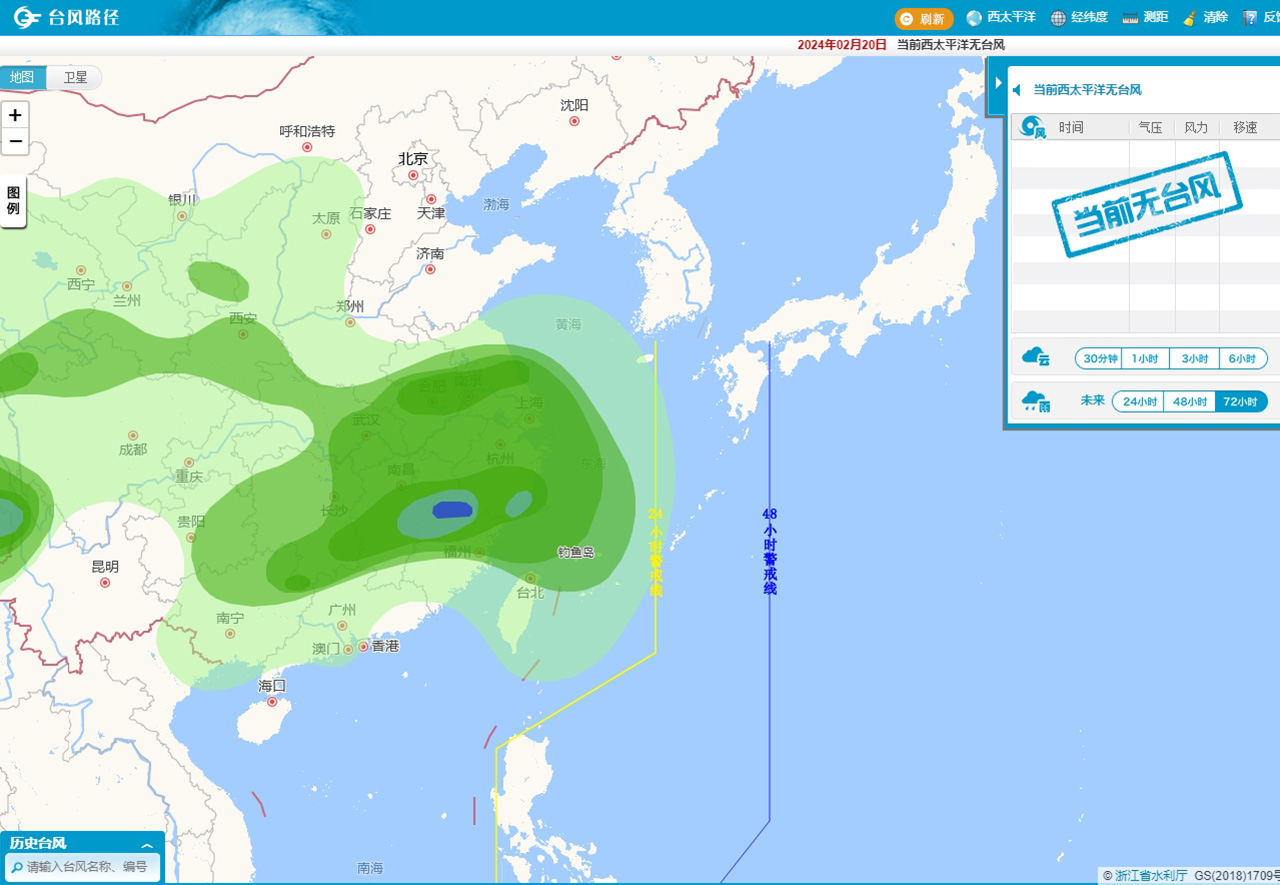Zoom out the map with minus button

[15, 141]
